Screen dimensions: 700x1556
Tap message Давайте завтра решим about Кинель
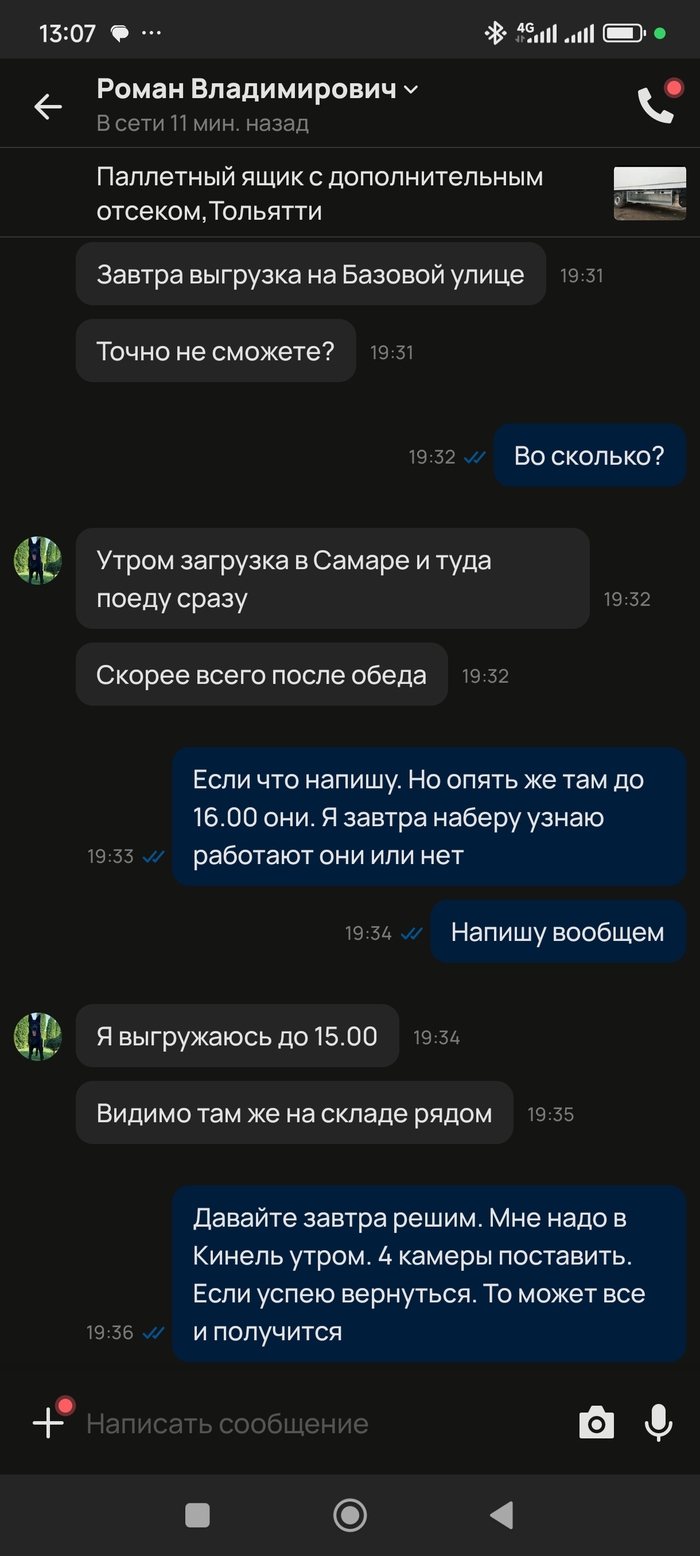pyautogui.click(x=429, y=1274)
